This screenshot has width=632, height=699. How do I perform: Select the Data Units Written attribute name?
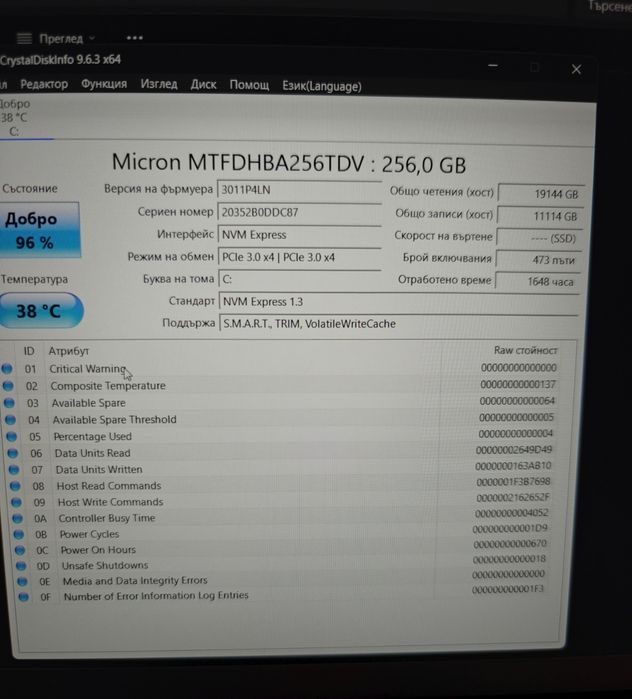click(99, 469)
